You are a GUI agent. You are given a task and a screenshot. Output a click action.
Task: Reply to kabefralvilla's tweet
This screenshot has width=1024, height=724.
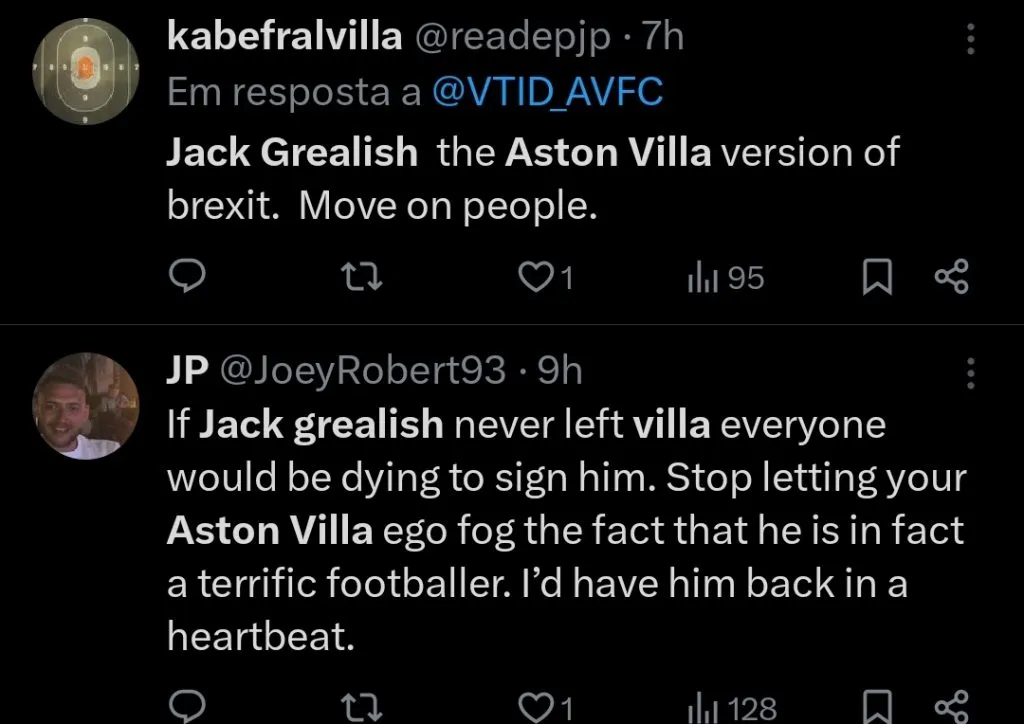186,277
